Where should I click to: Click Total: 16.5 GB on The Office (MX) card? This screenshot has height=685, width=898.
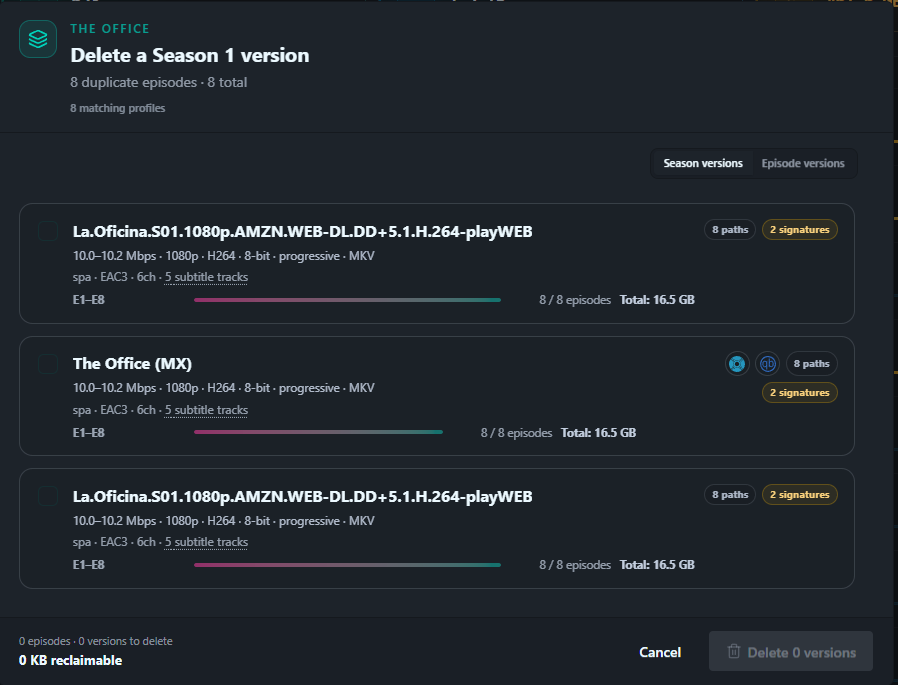pos(598,433)
